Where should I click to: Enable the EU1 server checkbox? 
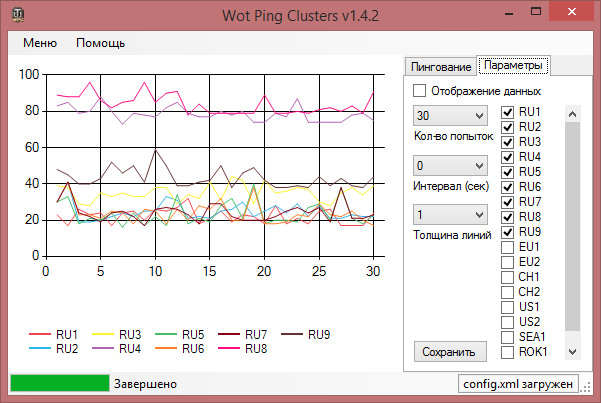click(x=507, y=247)
